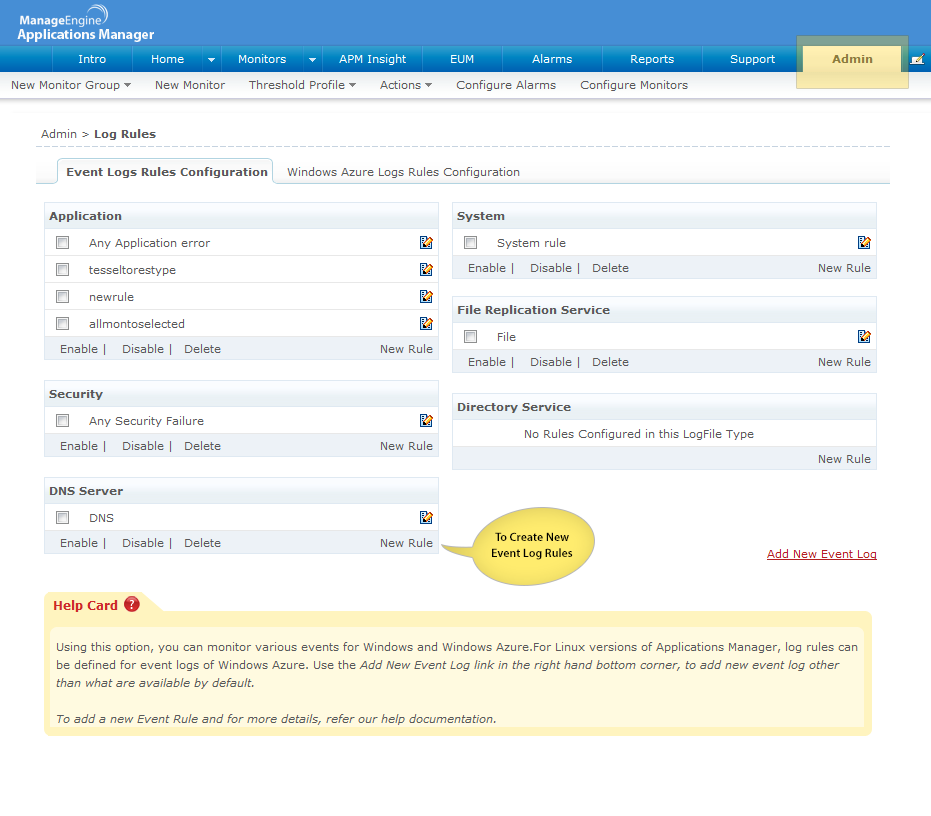Click Disable in the DNS Server section
The width and height of the screenshot is (931, 816).
(142, 543)
